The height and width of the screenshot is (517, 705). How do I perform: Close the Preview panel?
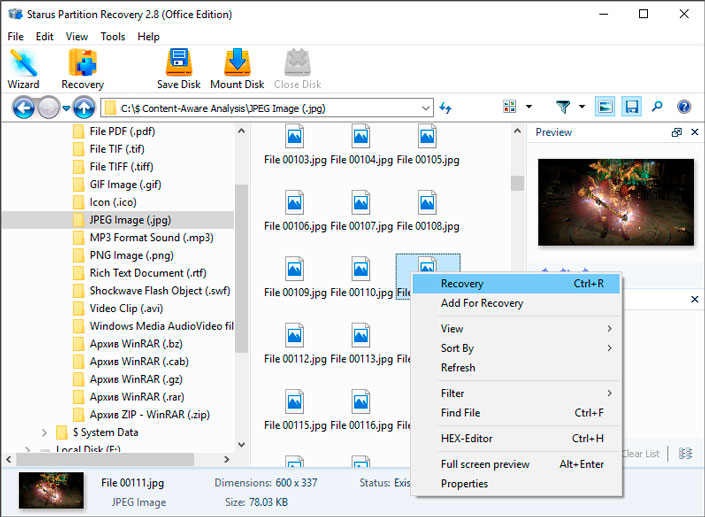coord(695,132)
